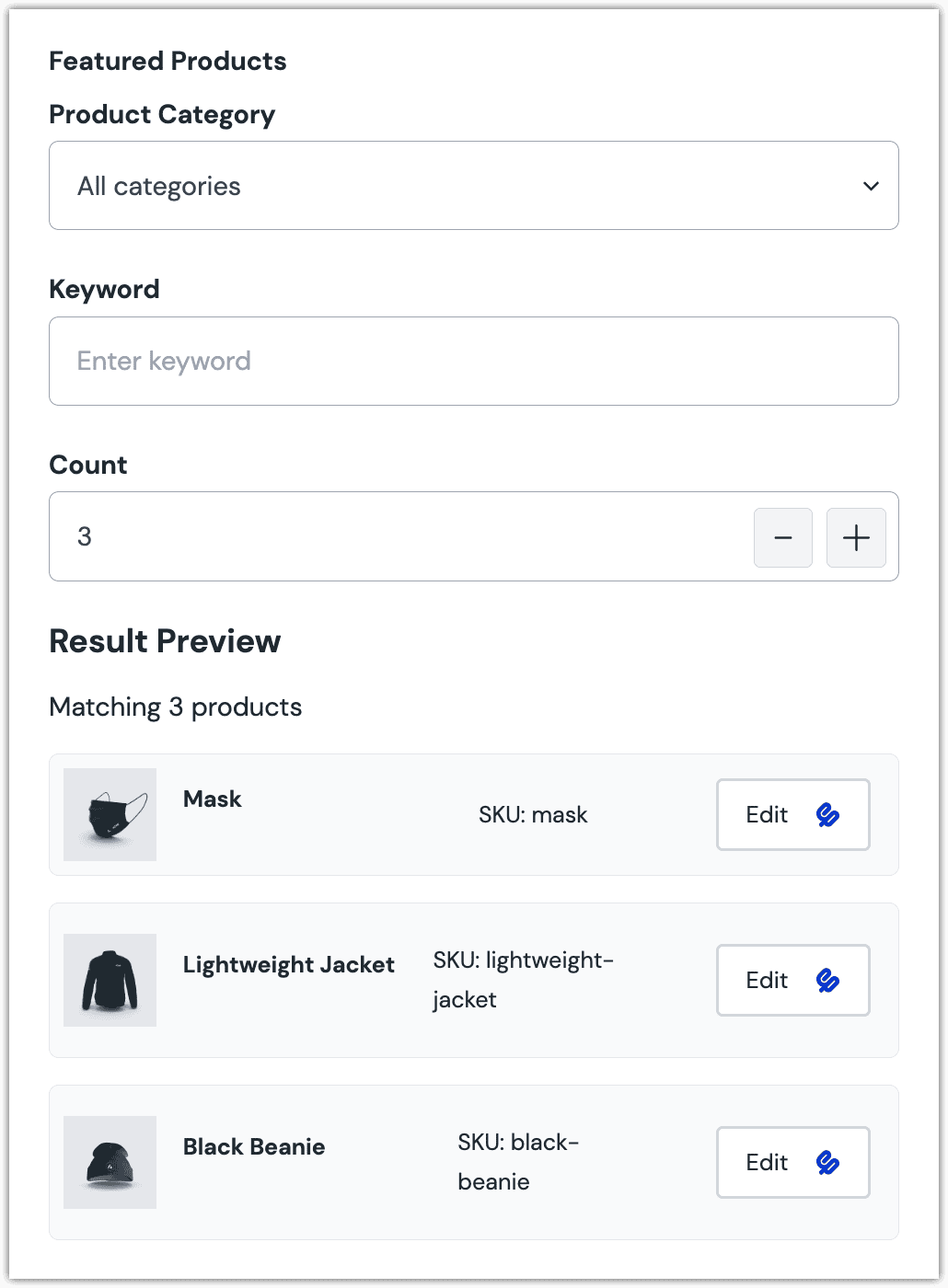
Task: Click the Black Beanie product name
Action: coord(254,1146)
